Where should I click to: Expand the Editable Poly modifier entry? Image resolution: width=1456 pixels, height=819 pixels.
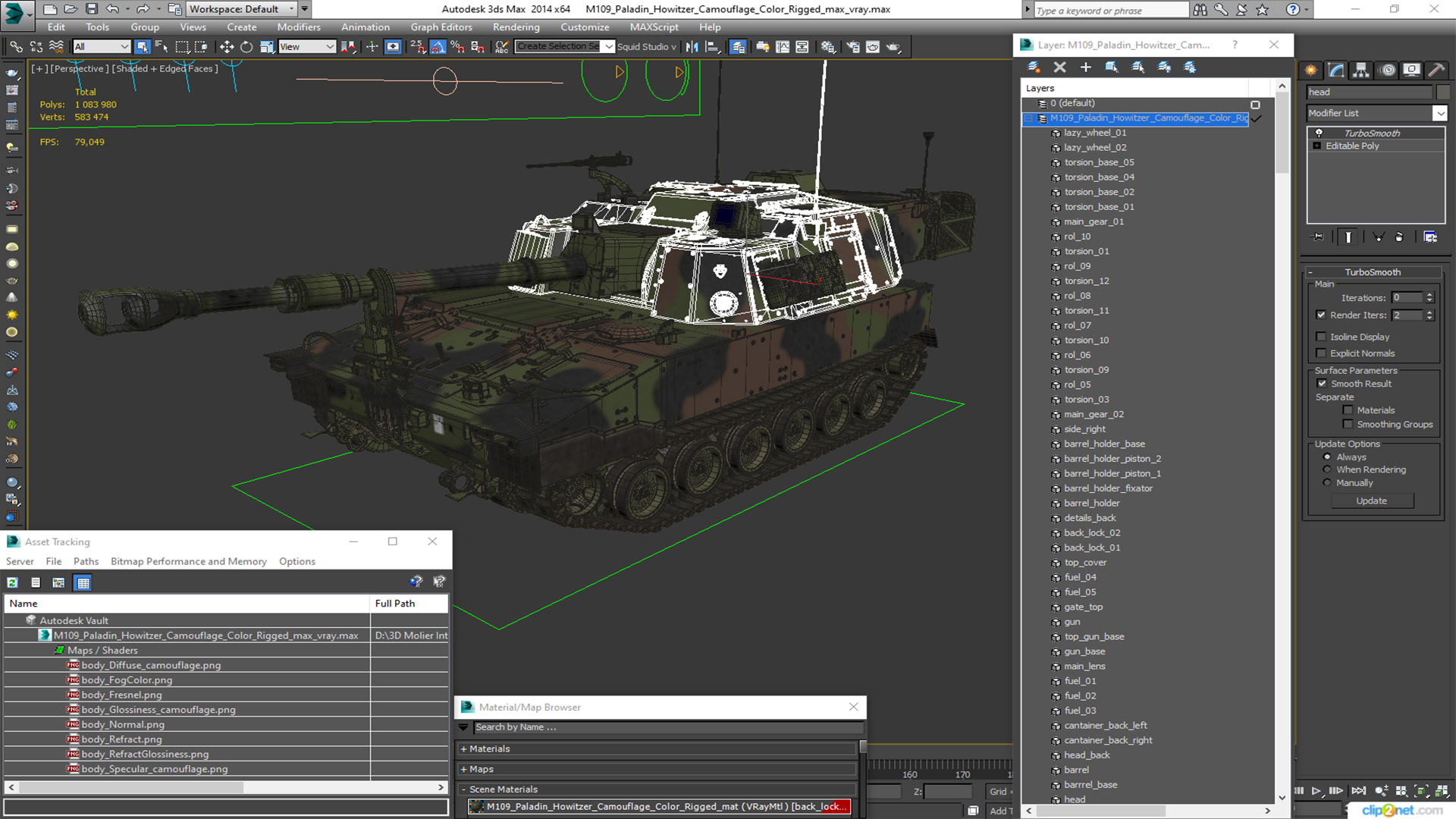pyautogui.click(x=1317, y=146)
